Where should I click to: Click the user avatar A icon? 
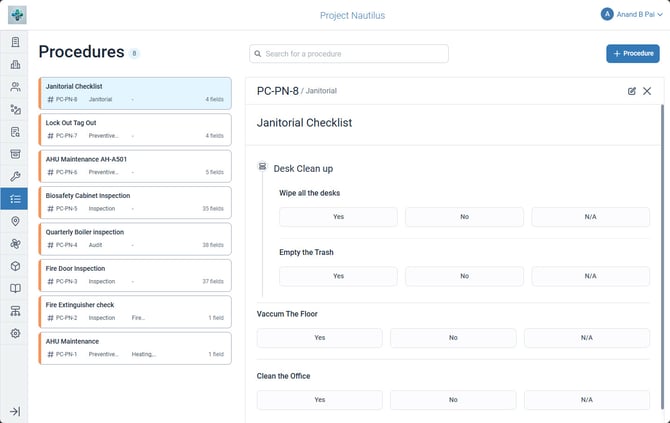point(607,14)
